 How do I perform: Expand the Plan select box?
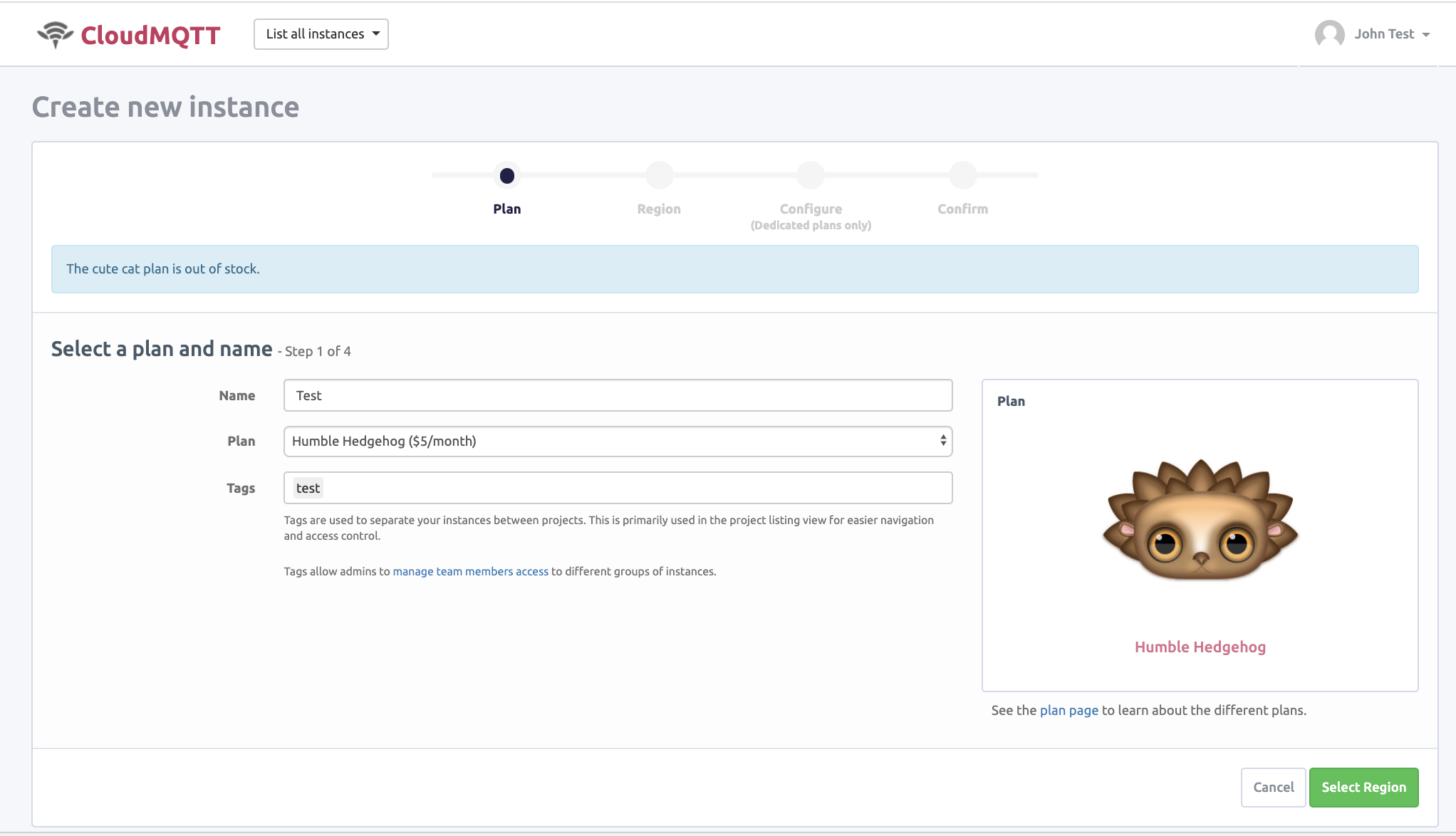click(618, 441)
